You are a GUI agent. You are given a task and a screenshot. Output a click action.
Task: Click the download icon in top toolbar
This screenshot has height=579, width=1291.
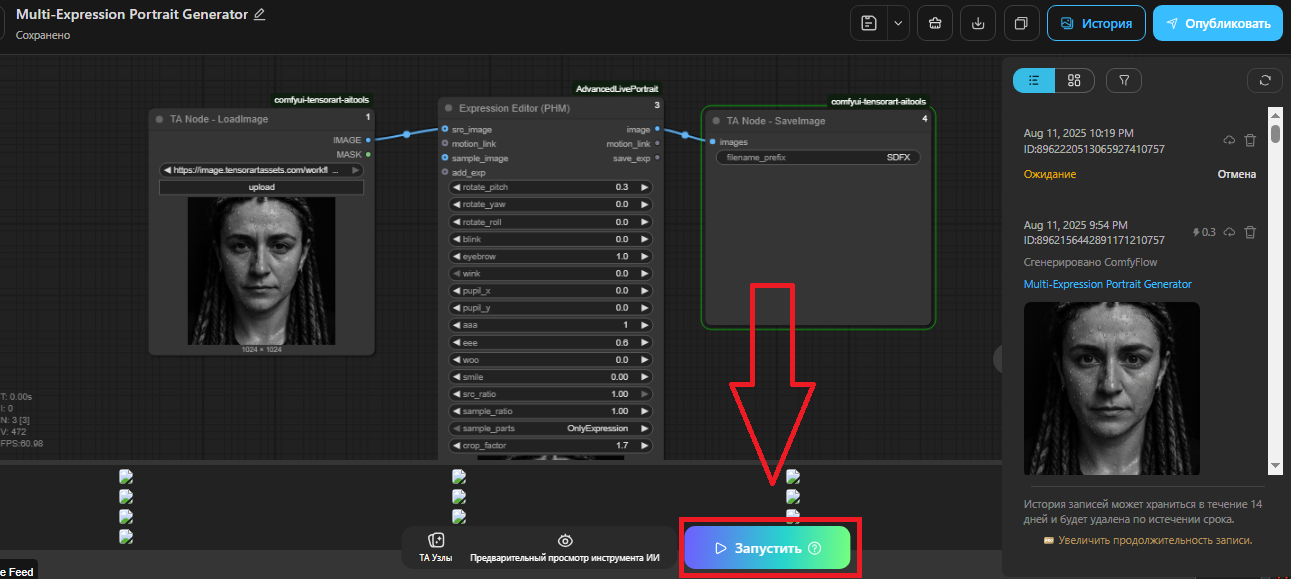[x=977, y=23]
